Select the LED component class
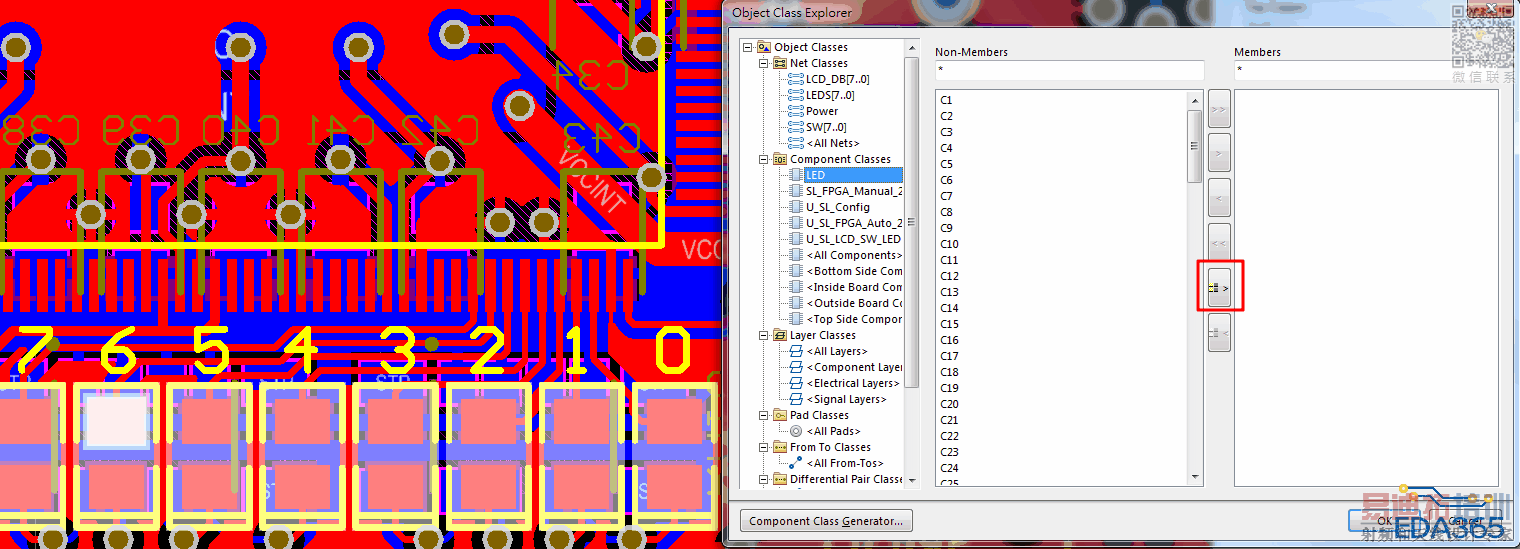 (815, 175)
